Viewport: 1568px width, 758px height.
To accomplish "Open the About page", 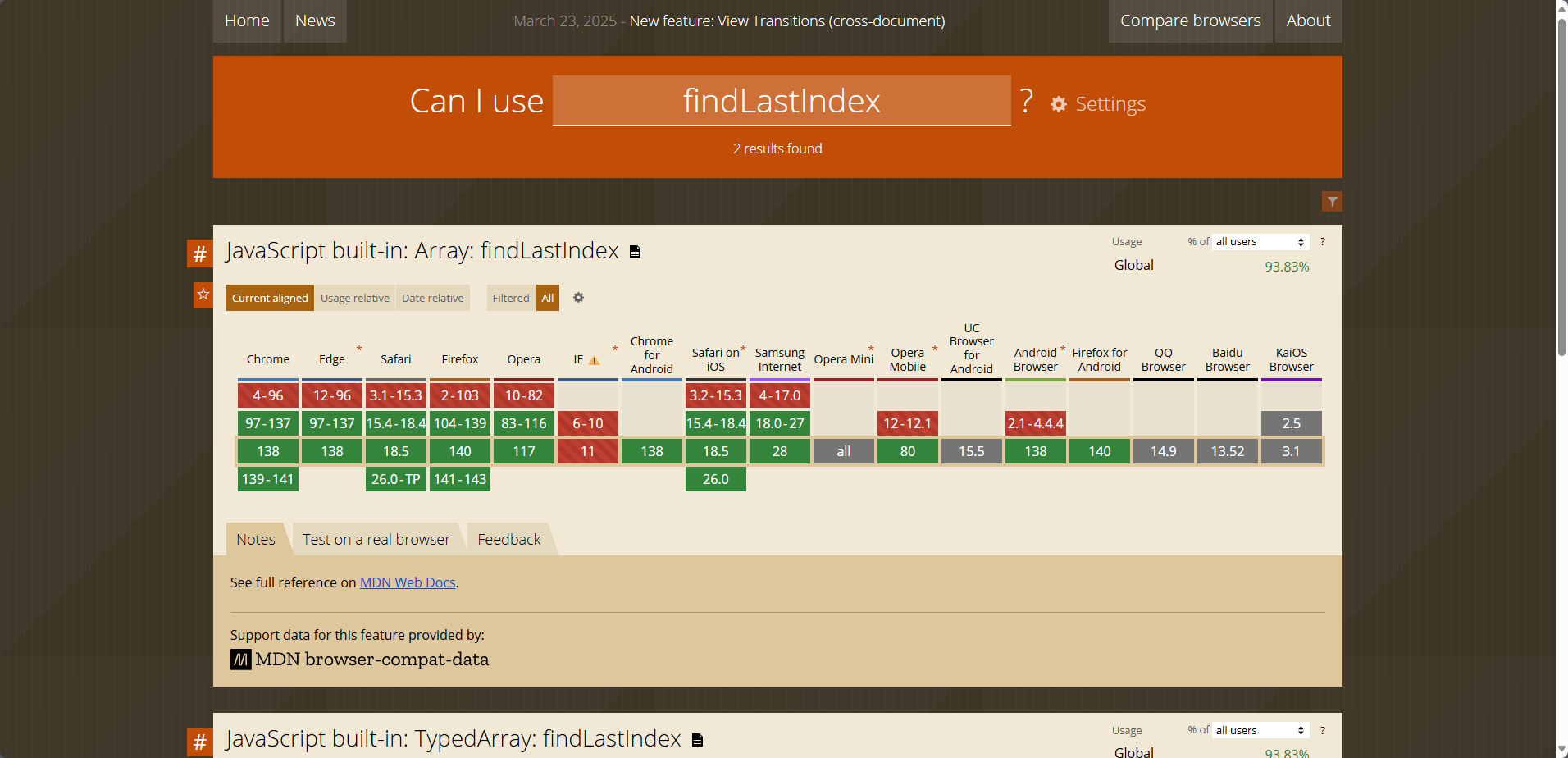I will (1308, 21).
